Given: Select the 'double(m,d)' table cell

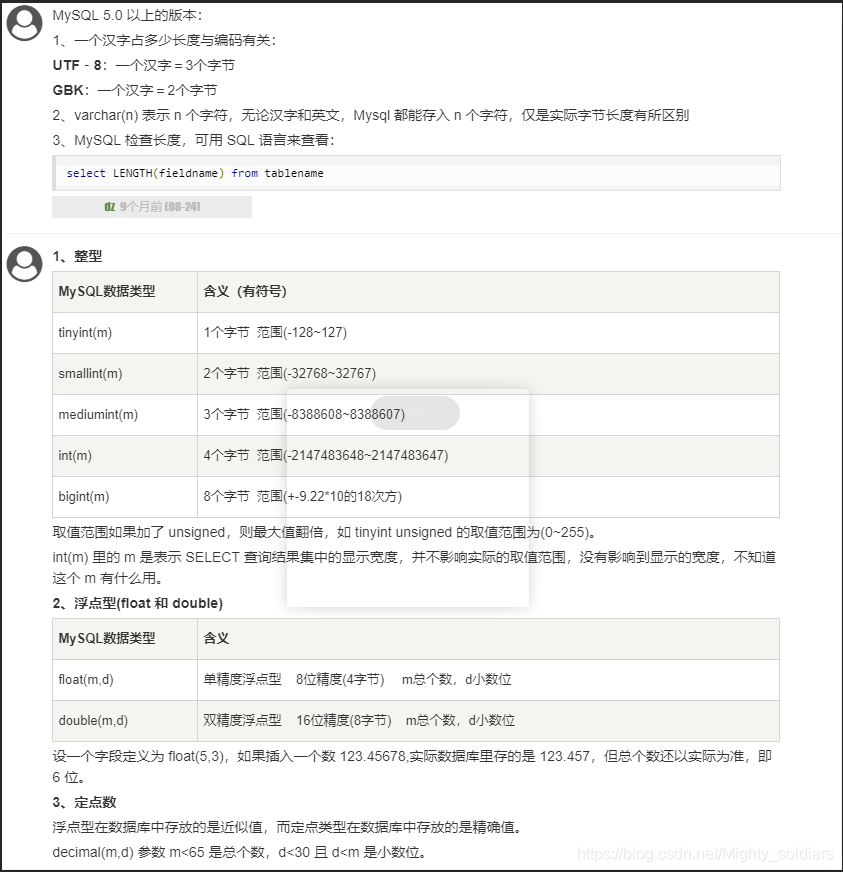Looking at the screenshot, I should pos(125,721).
